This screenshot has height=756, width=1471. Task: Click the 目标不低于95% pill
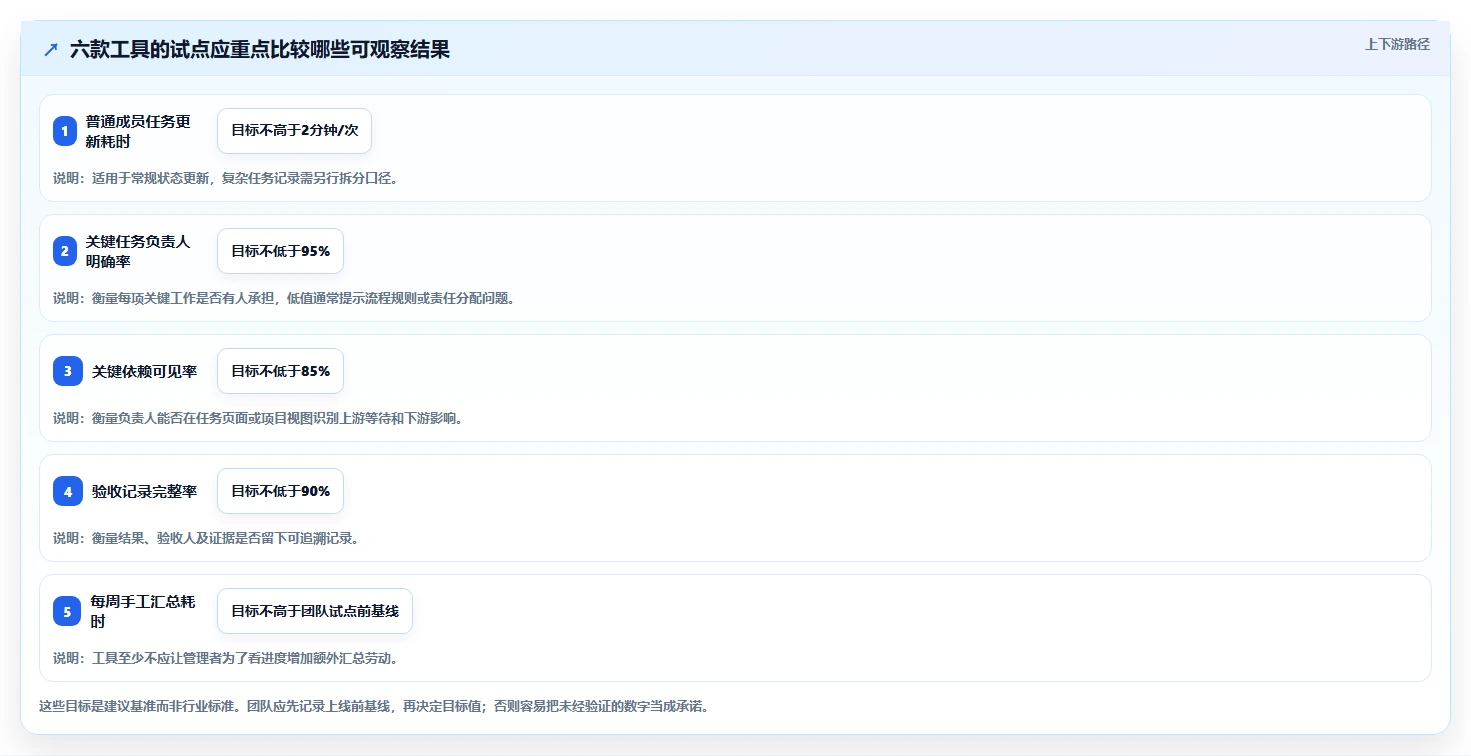280,251
